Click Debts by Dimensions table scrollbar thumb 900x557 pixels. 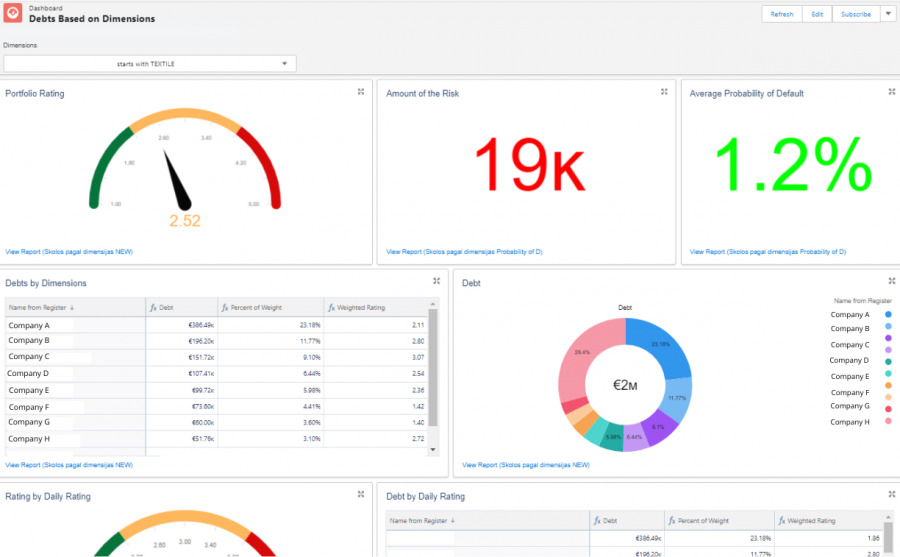tap(433, 368)
